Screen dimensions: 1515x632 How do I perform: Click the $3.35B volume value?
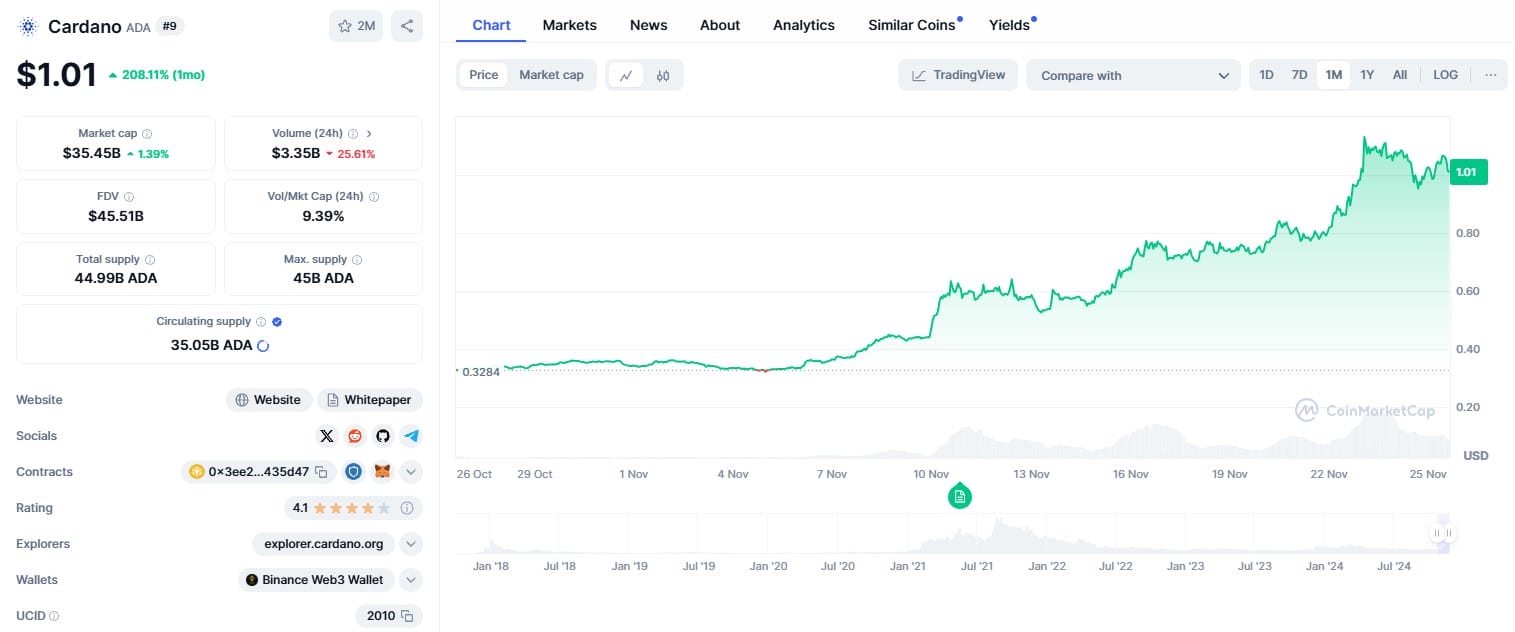pyautogui.click(x=296, y=153)
